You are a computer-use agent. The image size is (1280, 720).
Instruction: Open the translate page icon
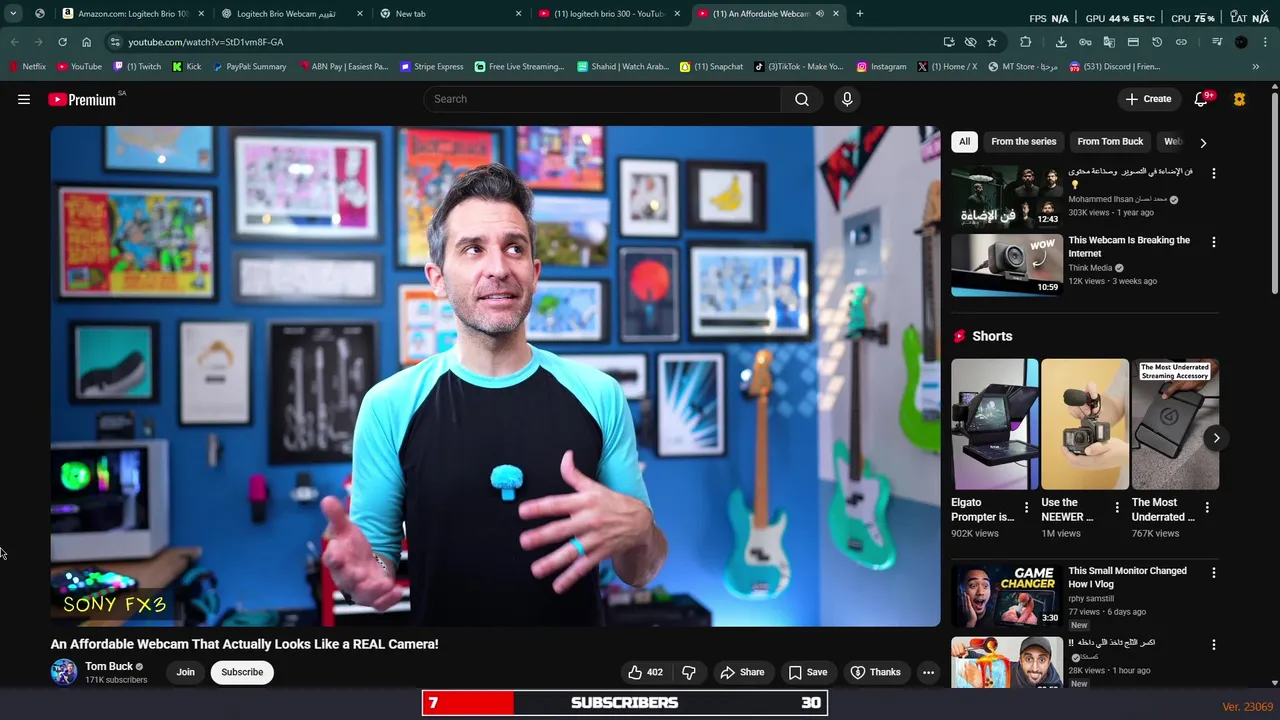click(1109, 42)
